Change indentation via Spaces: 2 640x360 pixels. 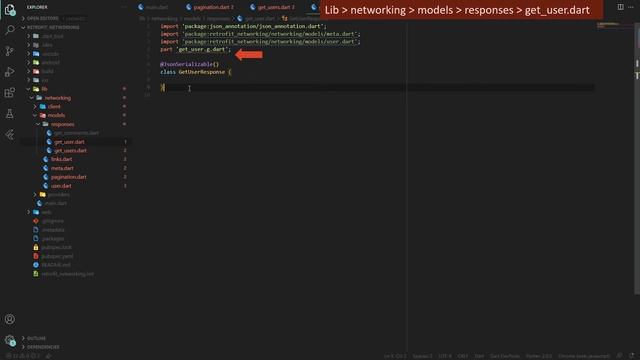[422, 356]
